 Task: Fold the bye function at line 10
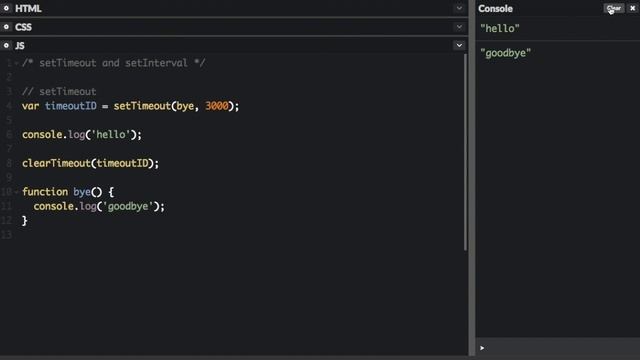(x=16, y=192)
